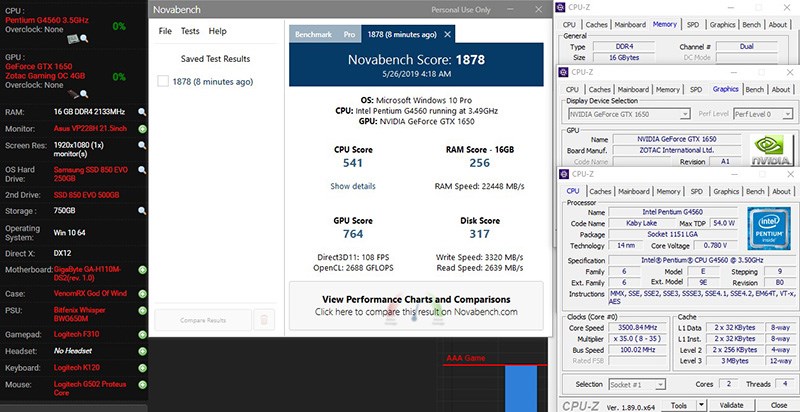Image resolution: width=800 pixels, height=412 pixels.
Task: Click the magnifier icon under the CPU entry
Action: pyautogui.click(x=84, y=38)
